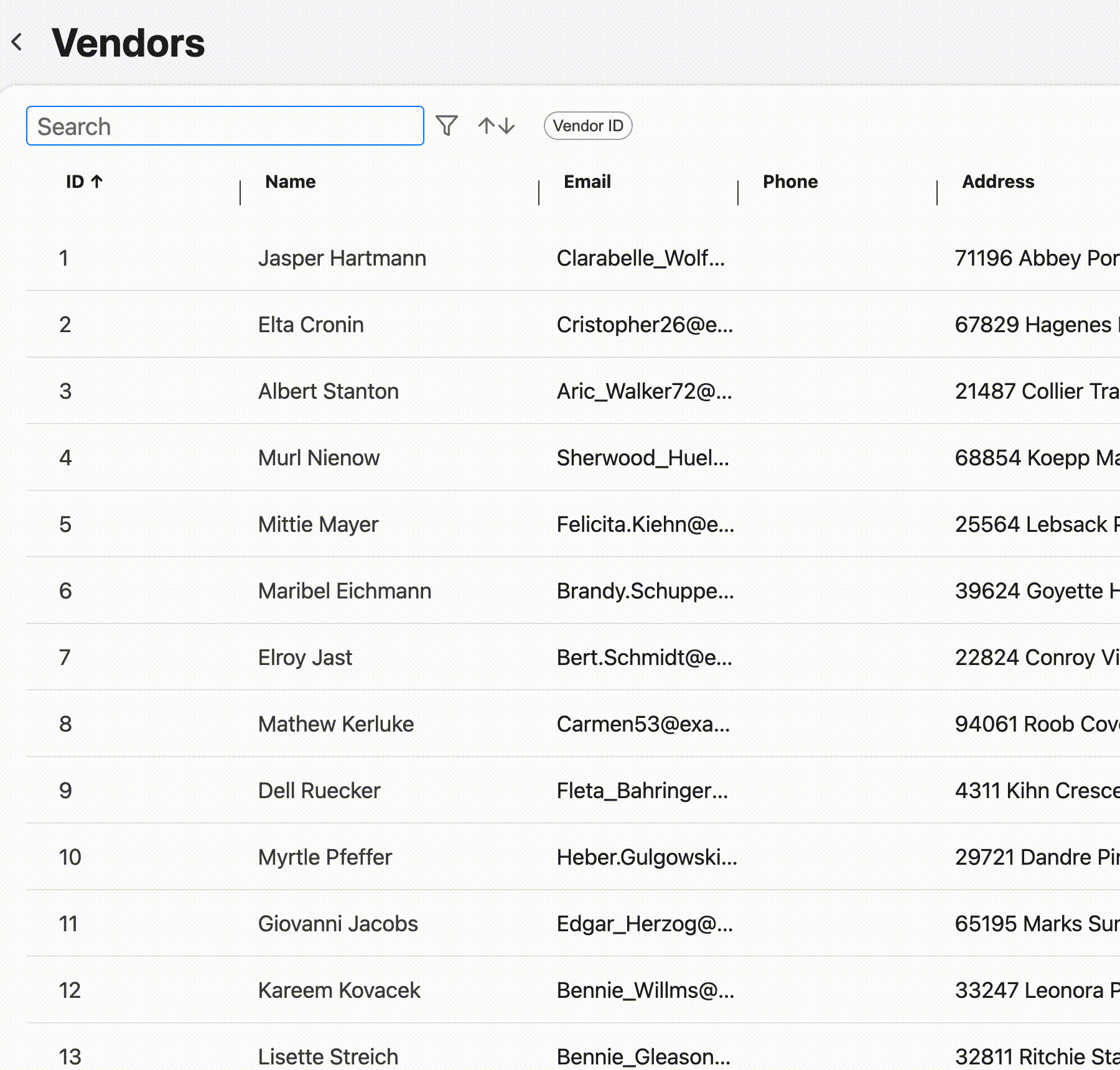Select vendor name Murl Nienow
Viewport: 1120px width, 1070px height.
[319, 458]
